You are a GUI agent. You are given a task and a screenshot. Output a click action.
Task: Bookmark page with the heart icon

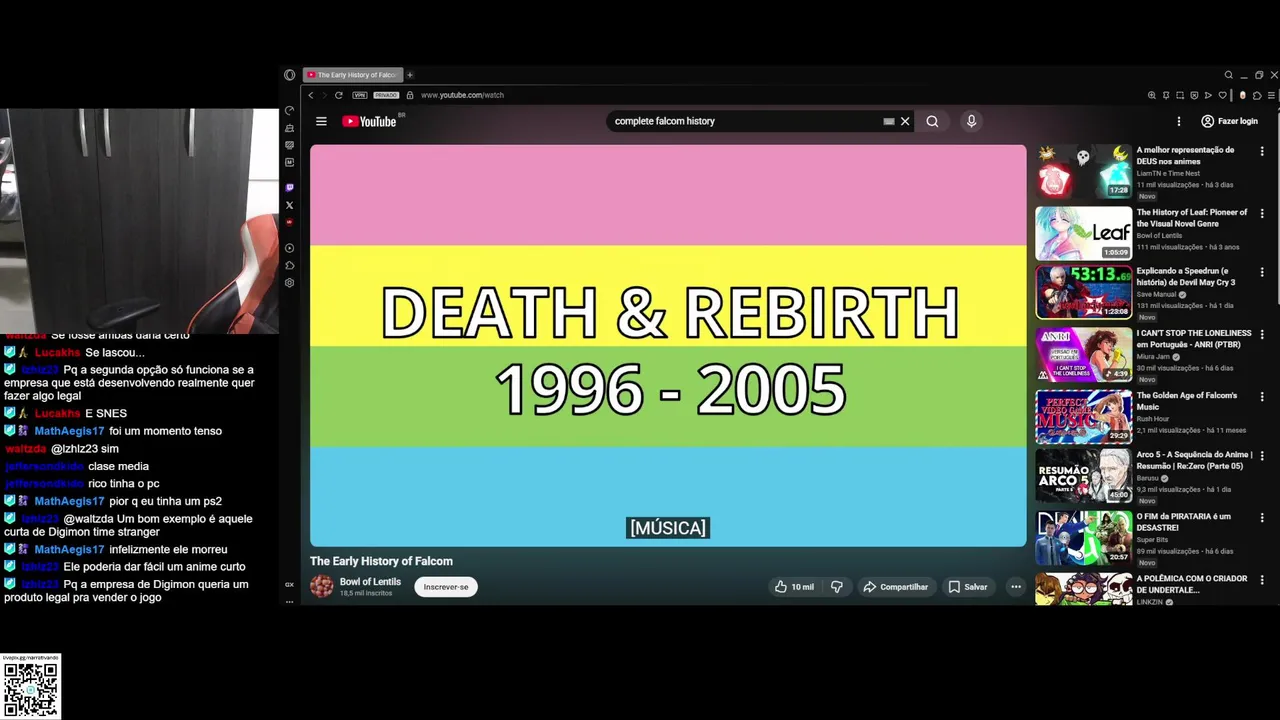coord(1223,95)
